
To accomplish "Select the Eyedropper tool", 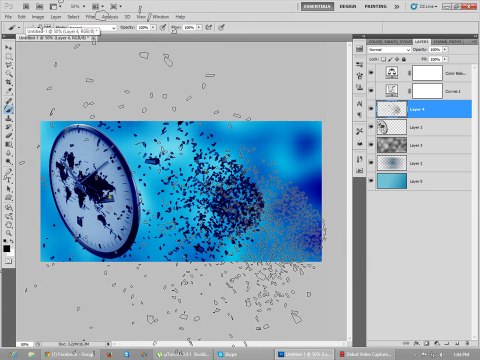I will point(8,91).
